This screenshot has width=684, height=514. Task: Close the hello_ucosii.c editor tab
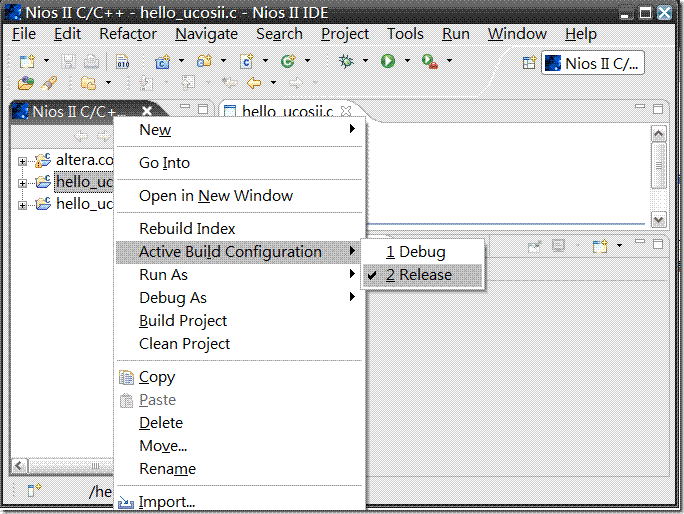pos(346,111)
